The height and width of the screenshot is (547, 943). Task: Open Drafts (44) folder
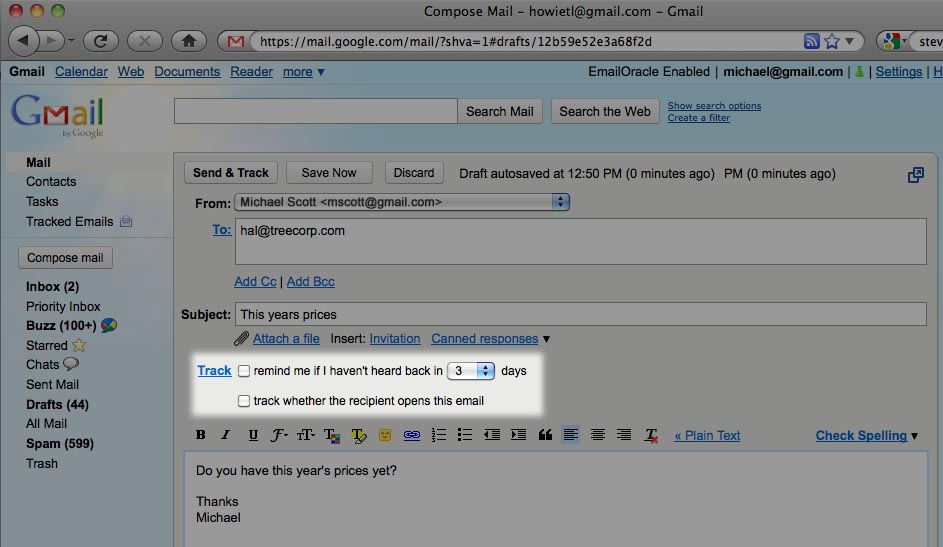pos(57,405)
